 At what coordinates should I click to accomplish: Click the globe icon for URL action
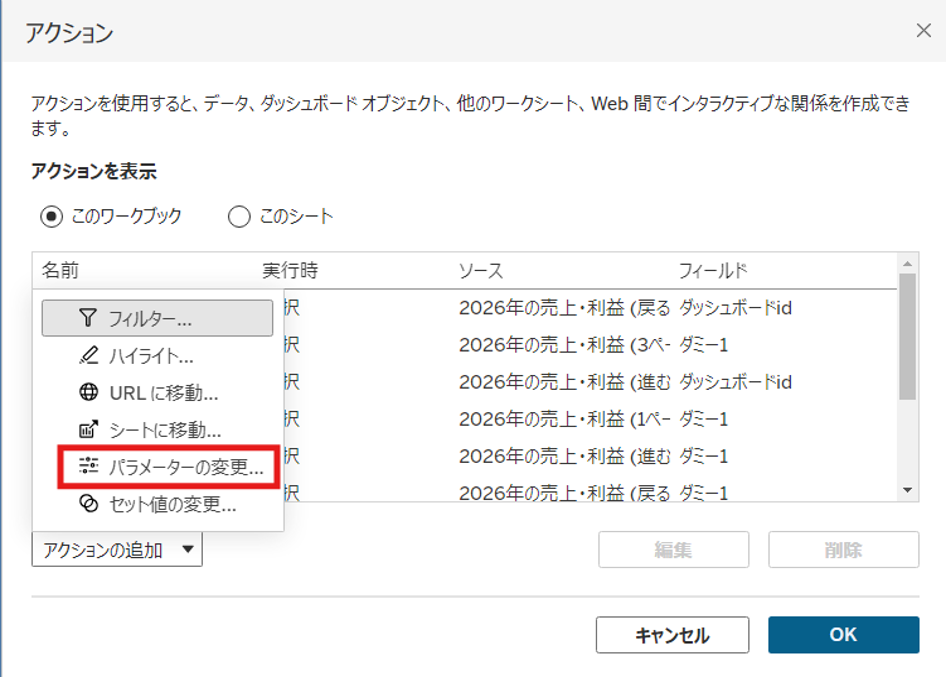pos(89,392)
